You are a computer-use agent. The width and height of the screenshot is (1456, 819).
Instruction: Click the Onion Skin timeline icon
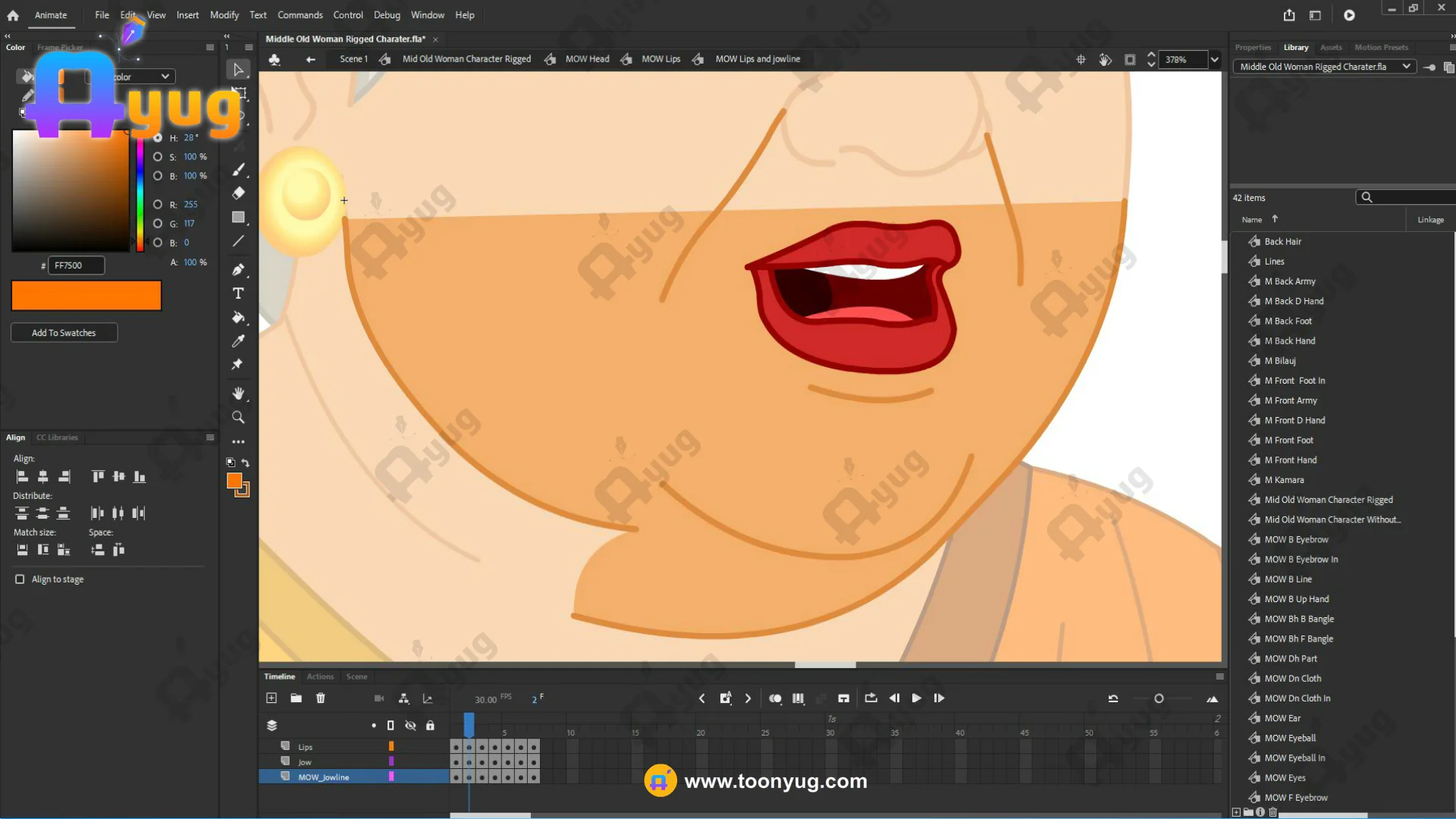pyautogui.click(x=775, y=698)
